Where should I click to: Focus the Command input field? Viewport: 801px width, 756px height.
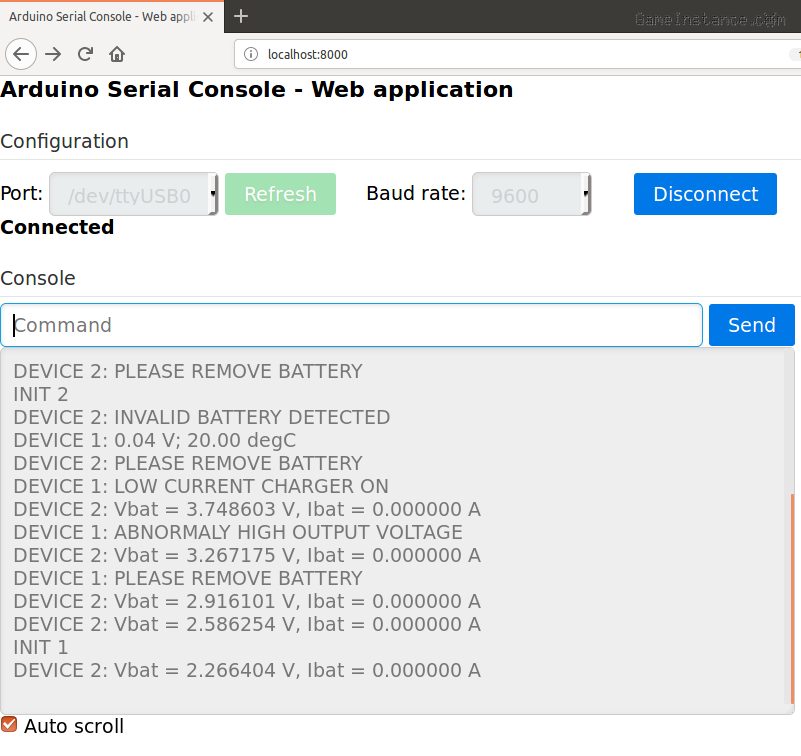[351, 325]
